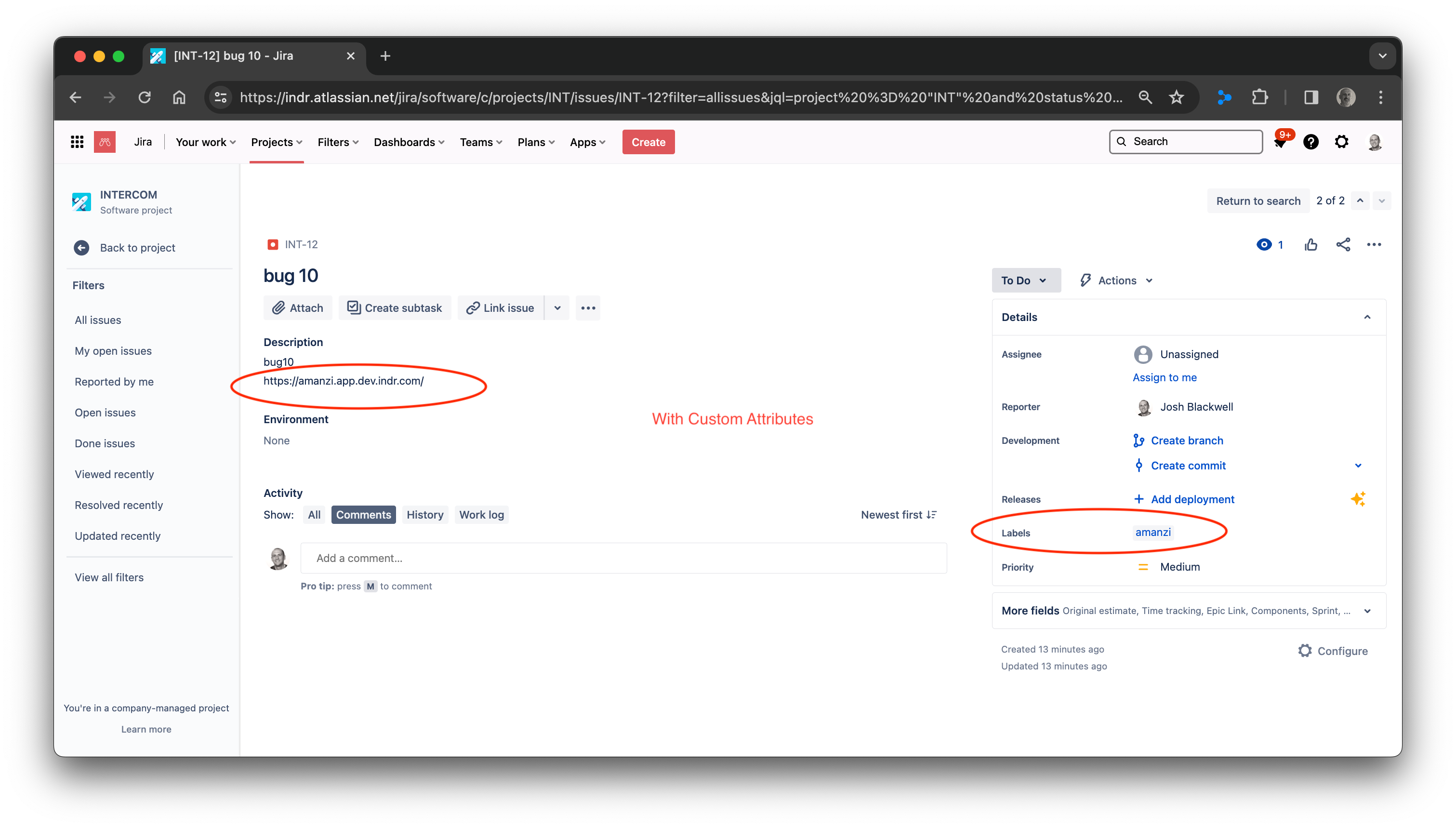Click the Add a comment field
The width and height of the screenshot is (1456, 828).
623,558
